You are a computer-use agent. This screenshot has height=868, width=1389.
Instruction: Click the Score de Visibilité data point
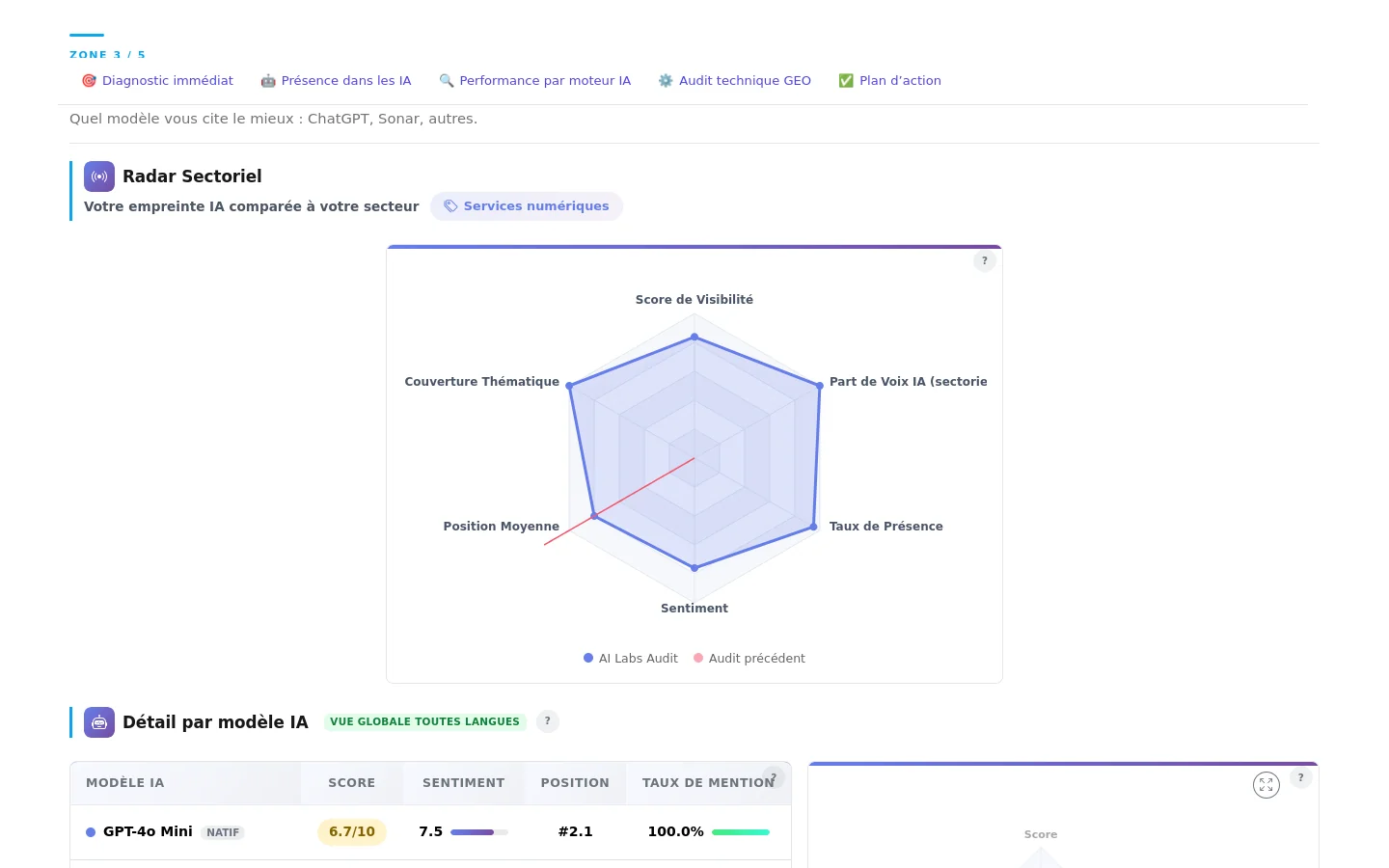tap(694, 337)
